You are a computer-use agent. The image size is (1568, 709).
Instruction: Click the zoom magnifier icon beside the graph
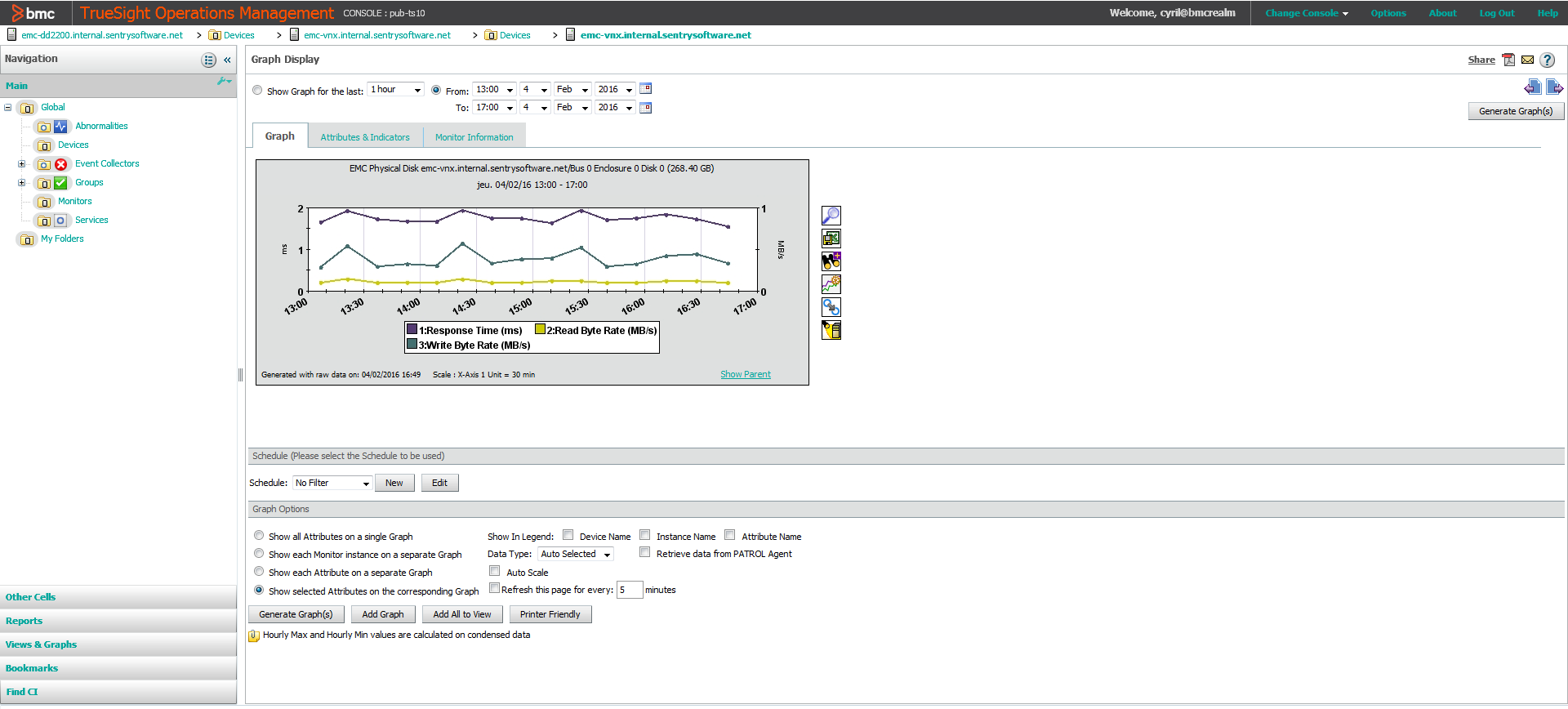pos(831,216)
